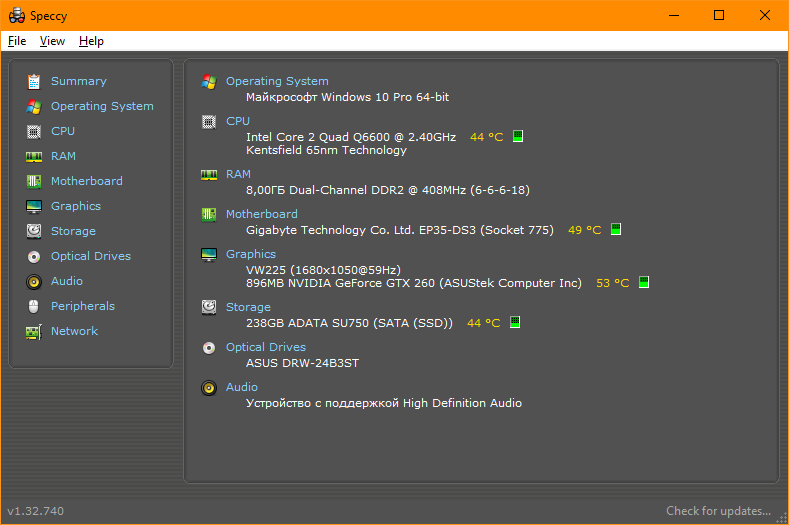Click the Motherboard icon in main panel

(209, 214)
